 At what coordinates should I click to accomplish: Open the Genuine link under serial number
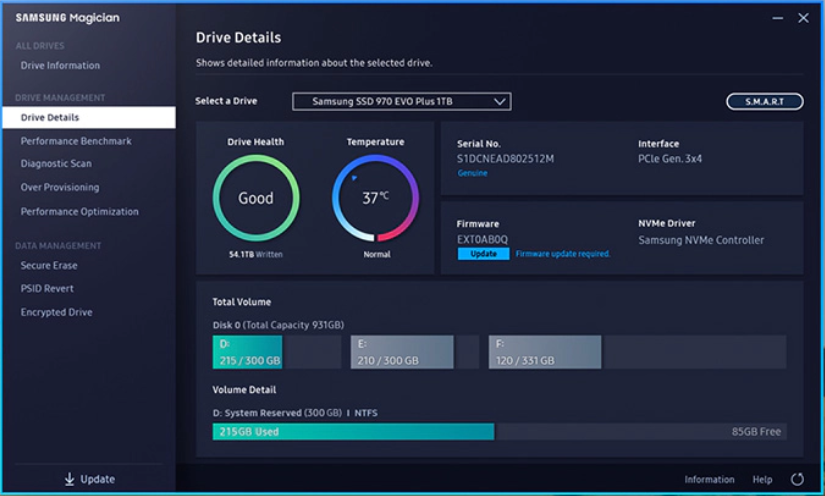[x=472, y=173]
